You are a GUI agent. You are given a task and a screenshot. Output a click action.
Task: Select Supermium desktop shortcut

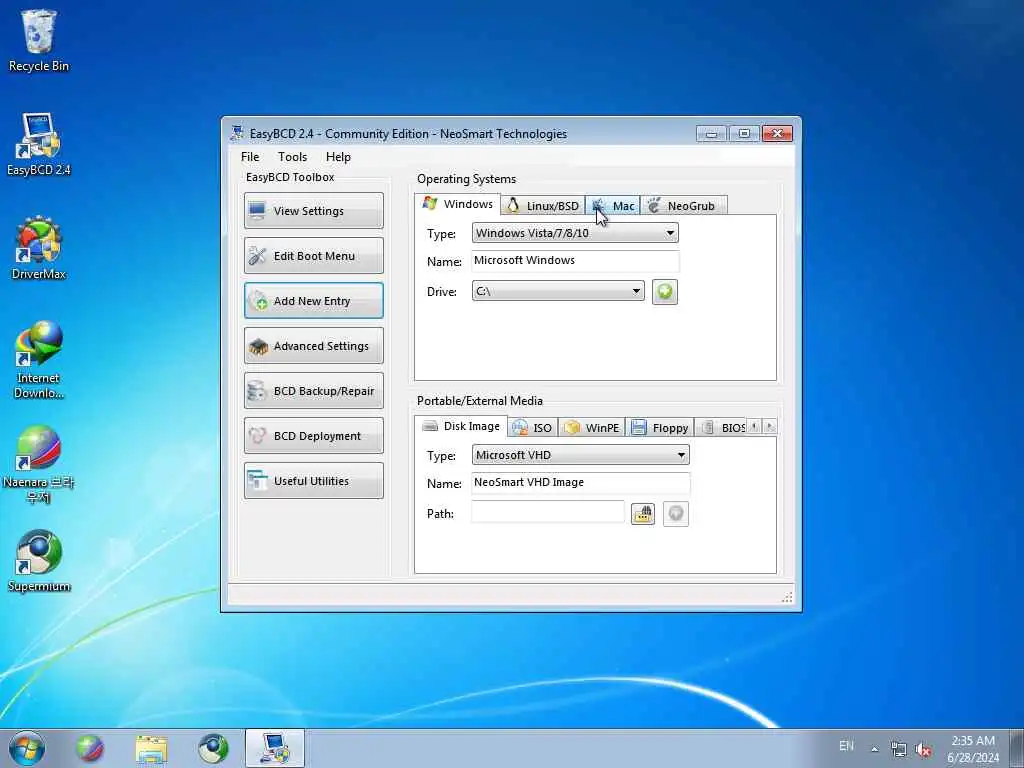[x=39, y=560]
